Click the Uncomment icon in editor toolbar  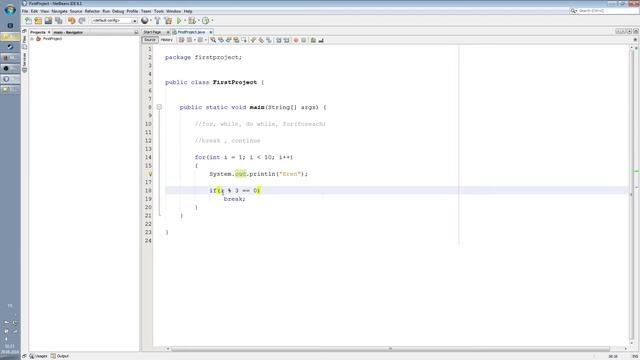pyautogui.click(x=321, y=40)
